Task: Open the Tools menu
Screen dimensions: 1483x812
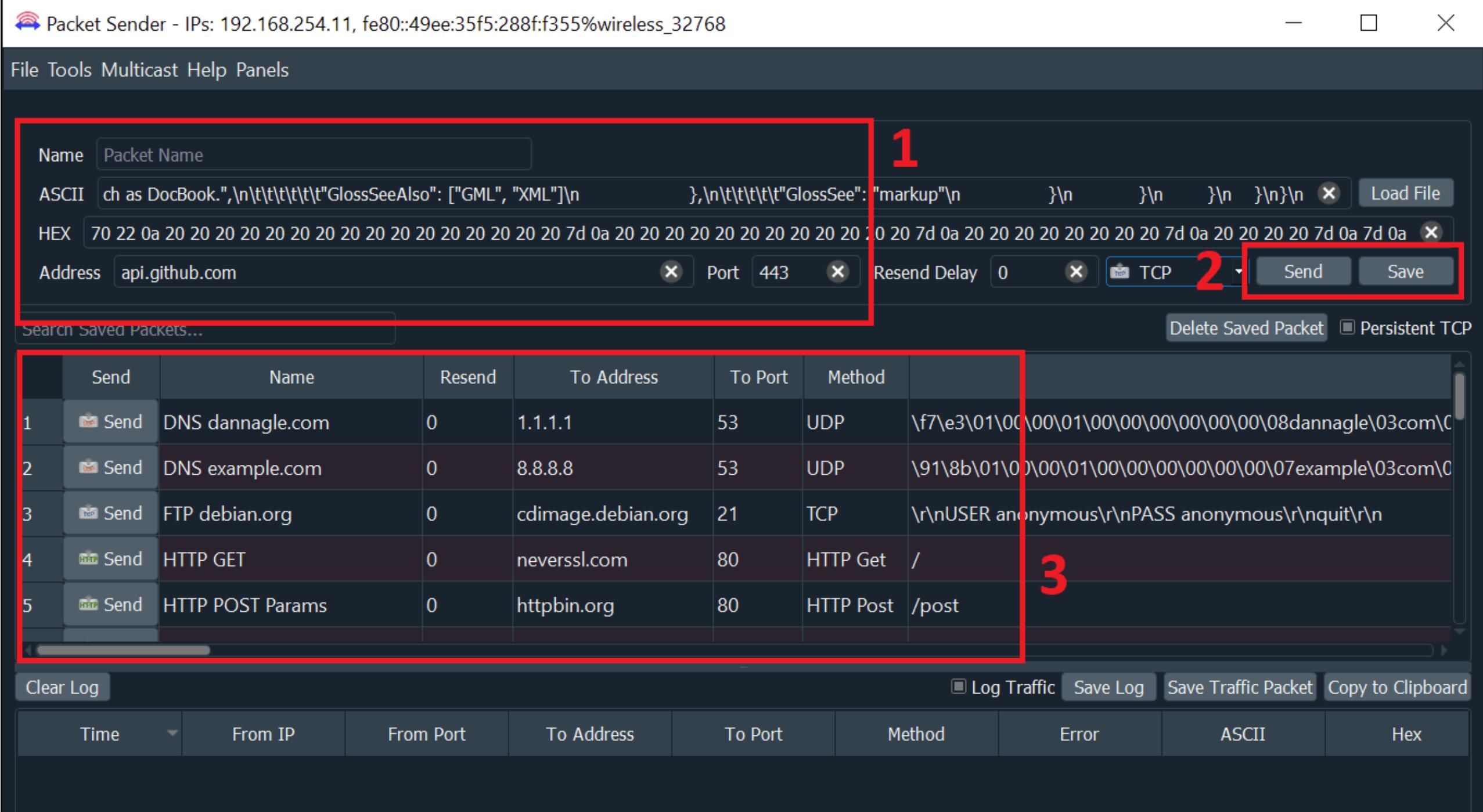Action: coord(69,70)
